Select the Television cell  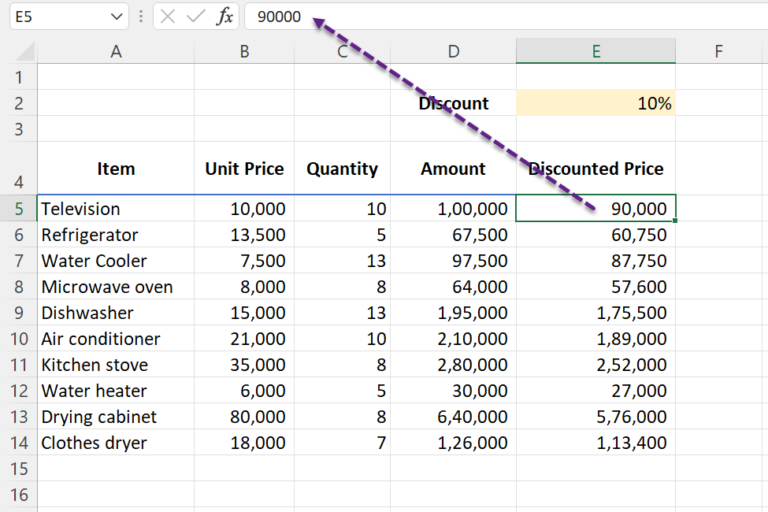[116, 208]
